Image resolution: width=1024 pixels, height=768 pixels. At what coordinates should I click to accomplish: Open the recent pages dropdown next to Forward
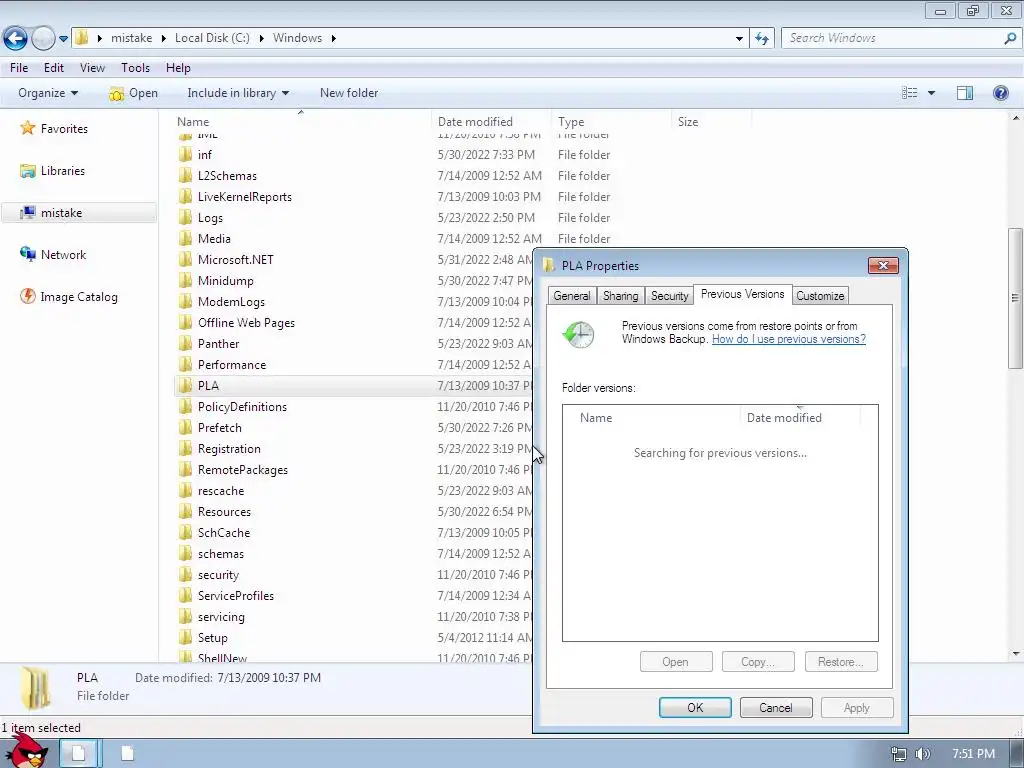(63, 39)
